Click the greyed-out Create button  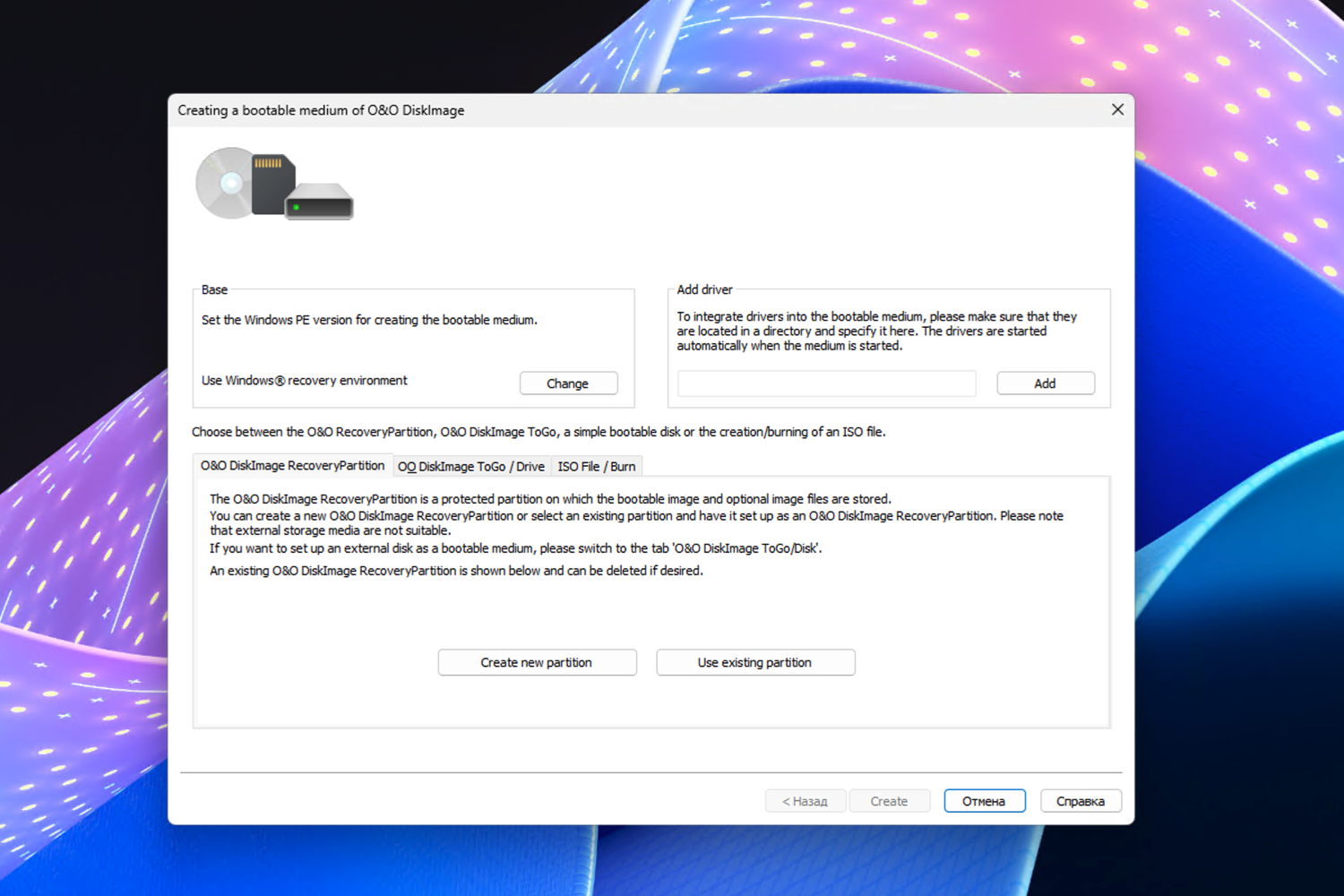coord(889,801)
